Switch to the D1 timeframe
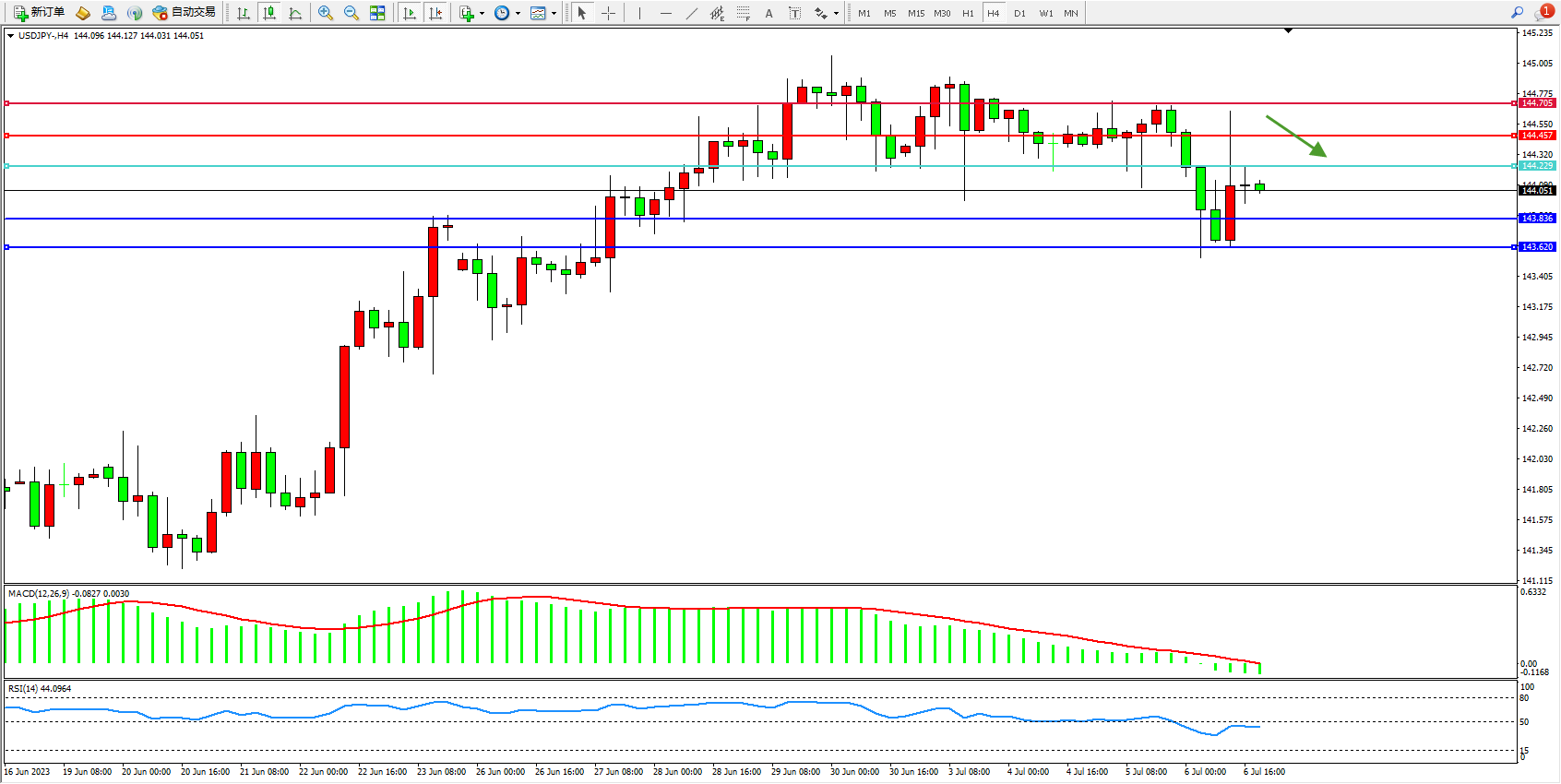Viewport: 1561px width, 784px height. [x=1019, y=13]
